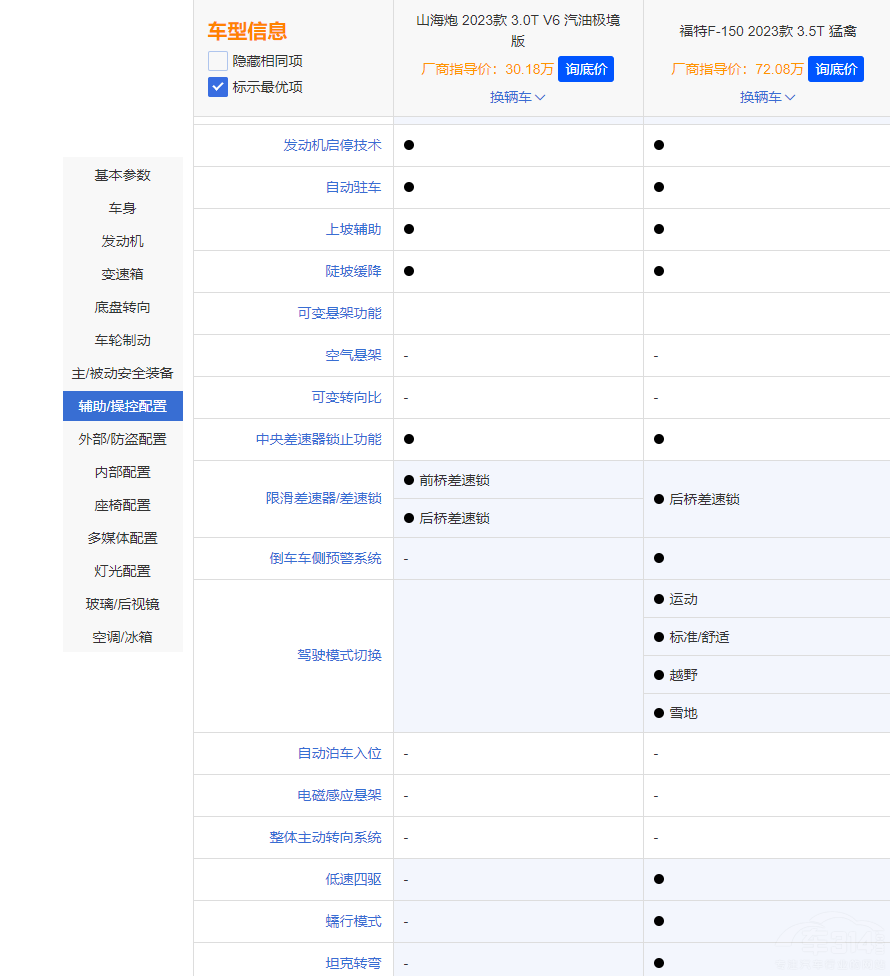Open 坦克转弯 parameter explanation link
Viewport: 890px width, 976px height.
[x=353, y=963]
